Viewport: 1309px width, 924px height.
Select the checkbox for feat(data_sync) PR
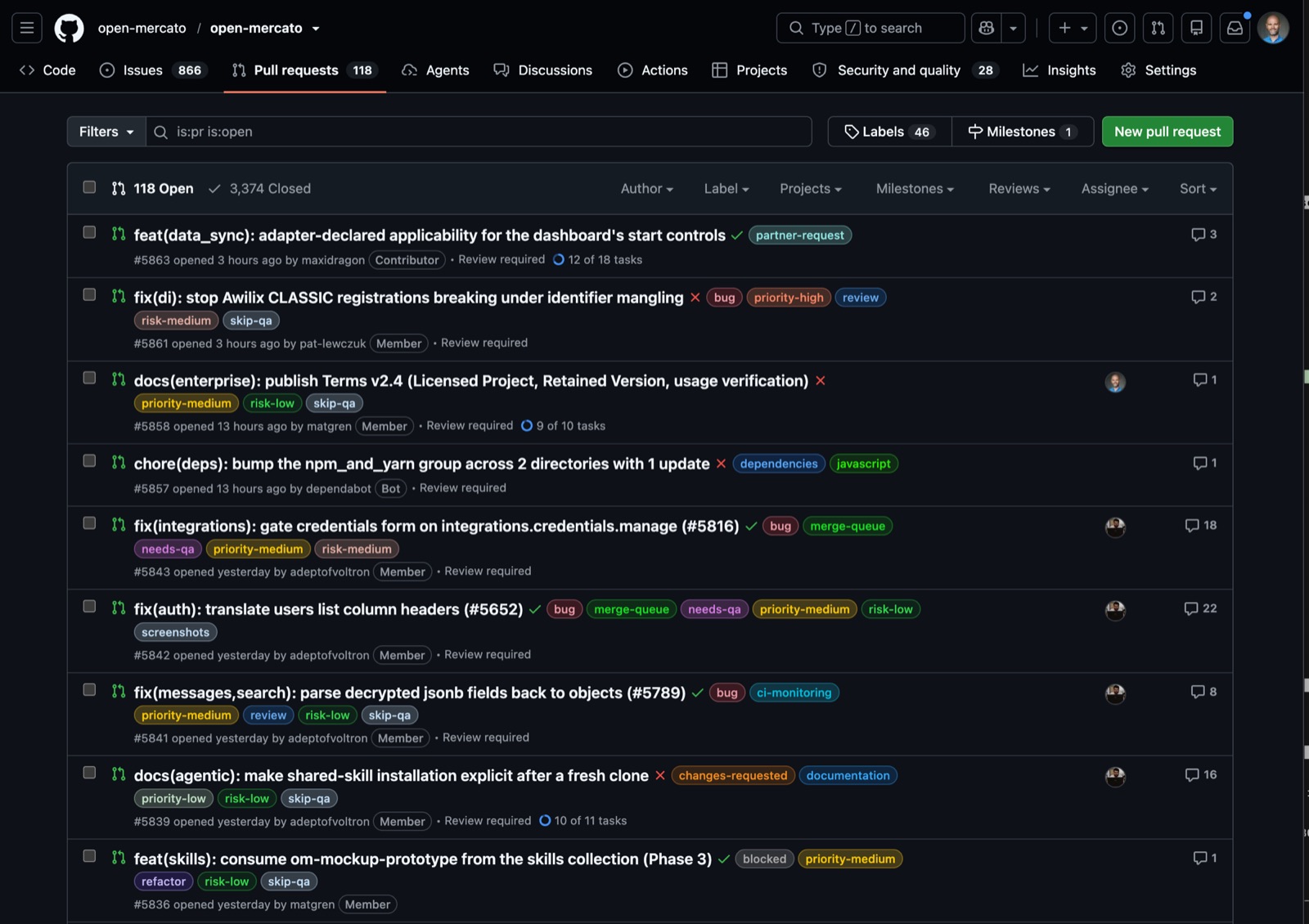[x=89, y=232]
